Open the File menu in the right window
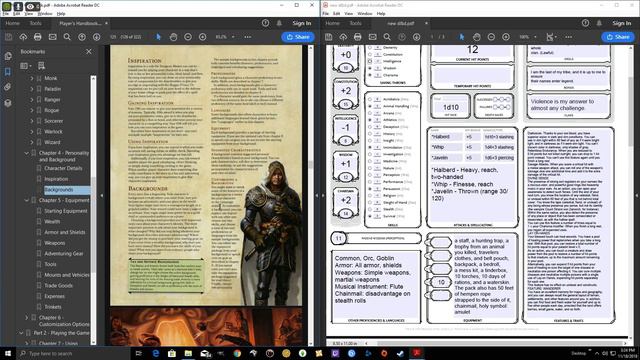This screenshot has width=640, height=360. pos(325,13)
